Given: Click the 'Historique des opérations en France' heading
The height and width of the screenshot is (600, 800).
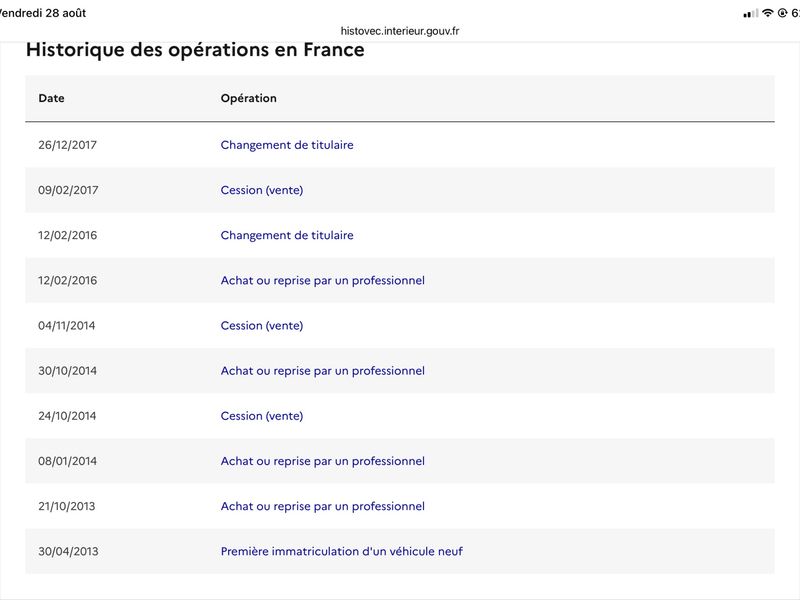Looking at the screenshot, I should [x=195, y=50].
